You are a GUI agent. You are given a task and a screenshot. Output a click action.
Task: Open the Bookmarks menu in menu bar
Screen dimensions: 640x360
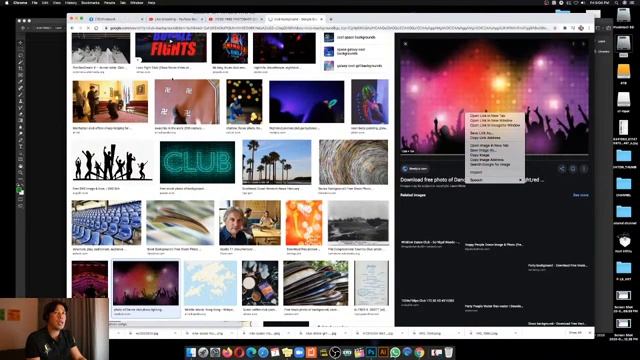tap(90, 2)
